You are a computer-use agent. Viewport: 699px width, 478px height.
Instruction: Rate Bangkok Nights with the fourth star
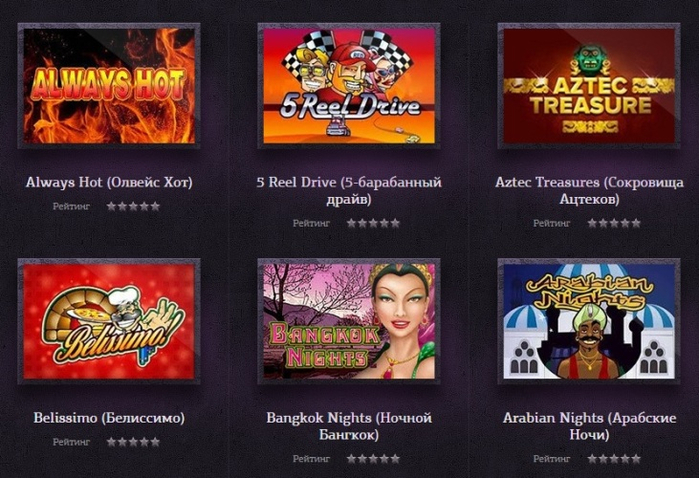tap(384, 458)
